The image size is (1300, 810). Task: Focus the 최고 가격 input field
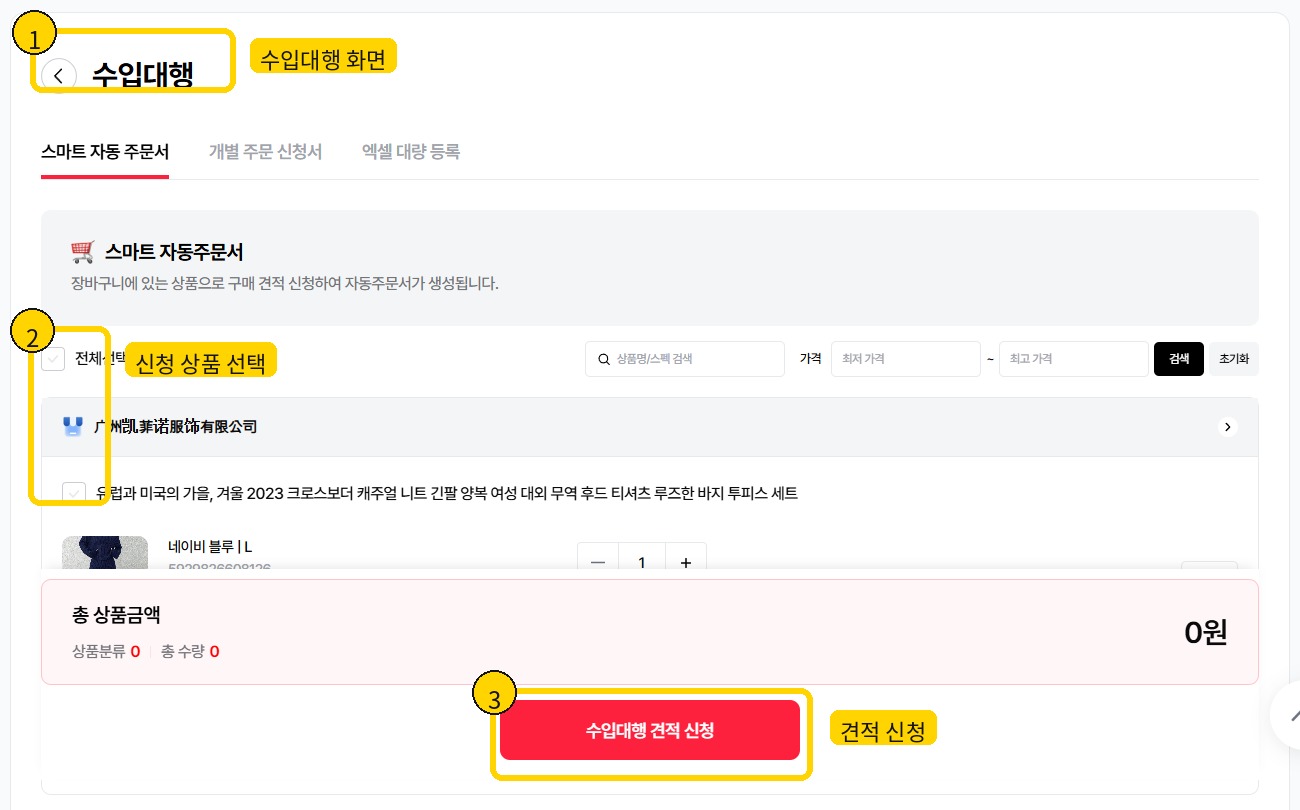tap(1074, 359)
